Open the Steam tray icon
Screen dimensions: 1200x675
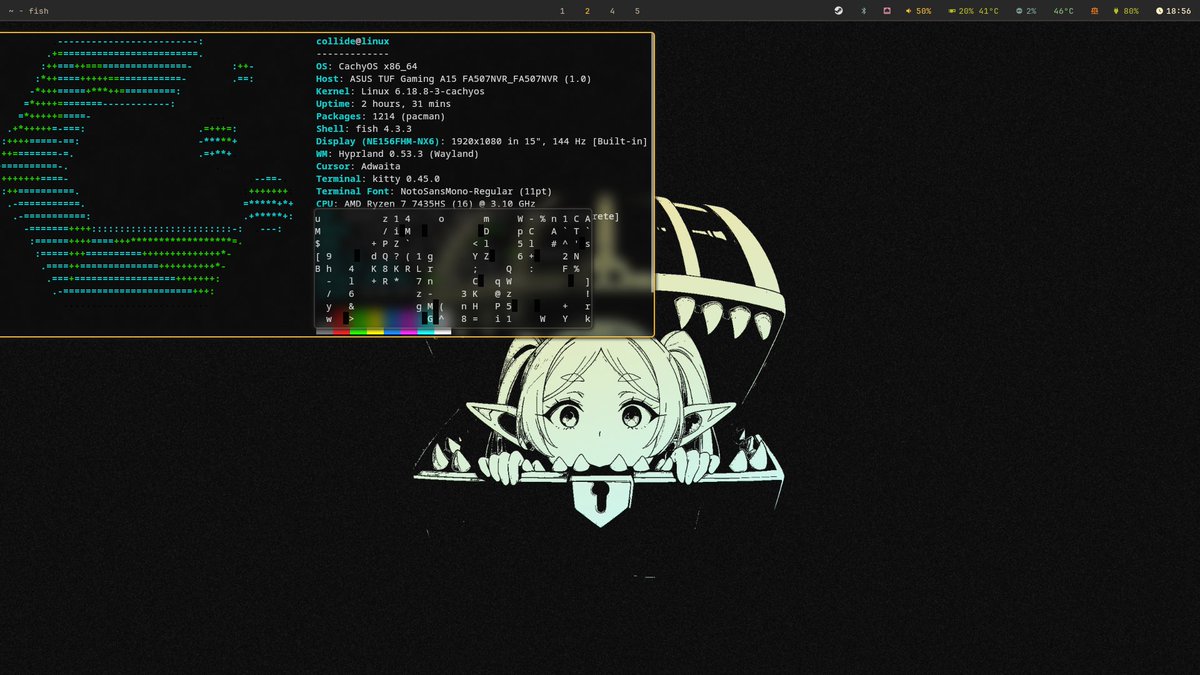(x=839, y=10)
